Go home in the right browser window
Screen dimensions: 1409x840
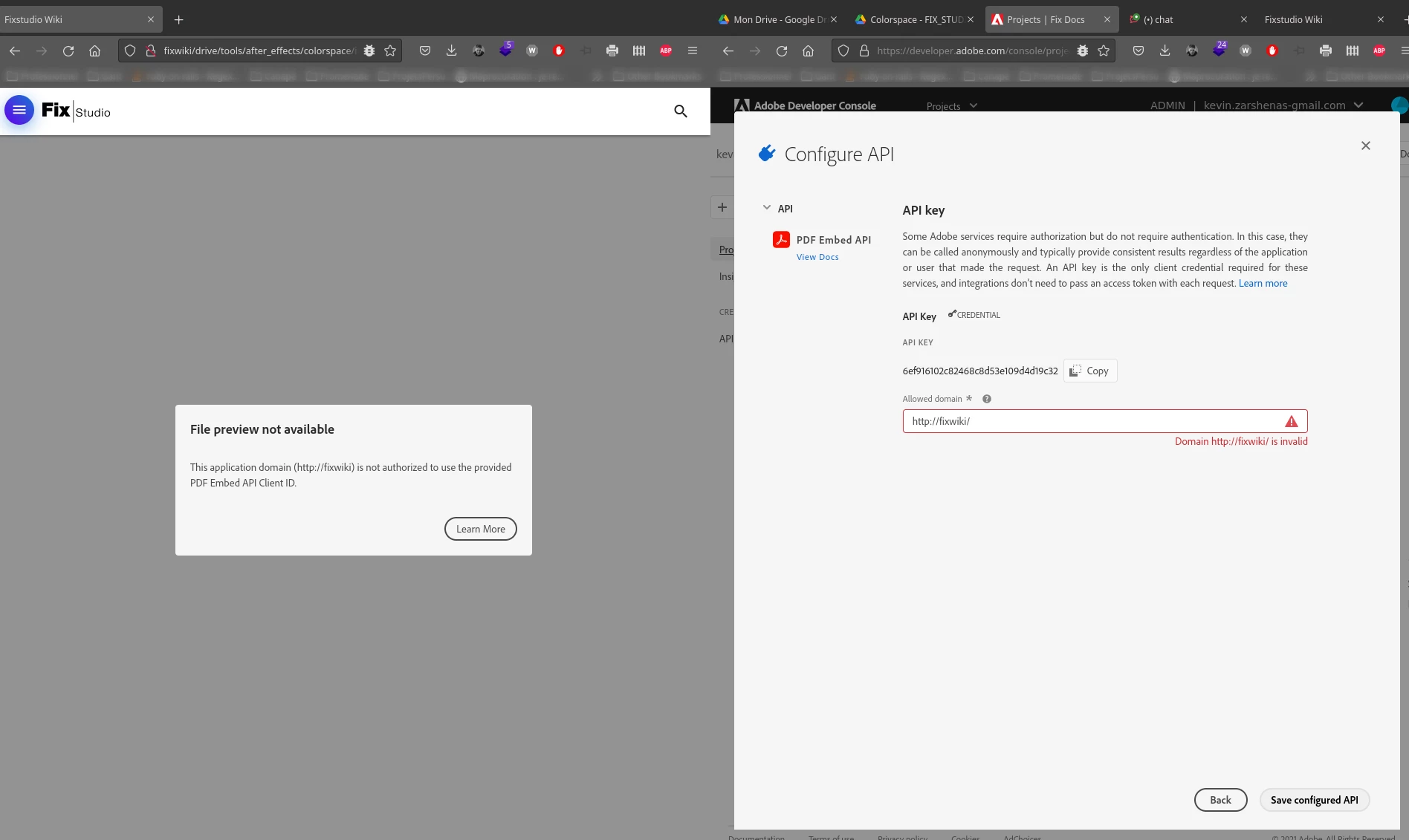click(808, 51)
